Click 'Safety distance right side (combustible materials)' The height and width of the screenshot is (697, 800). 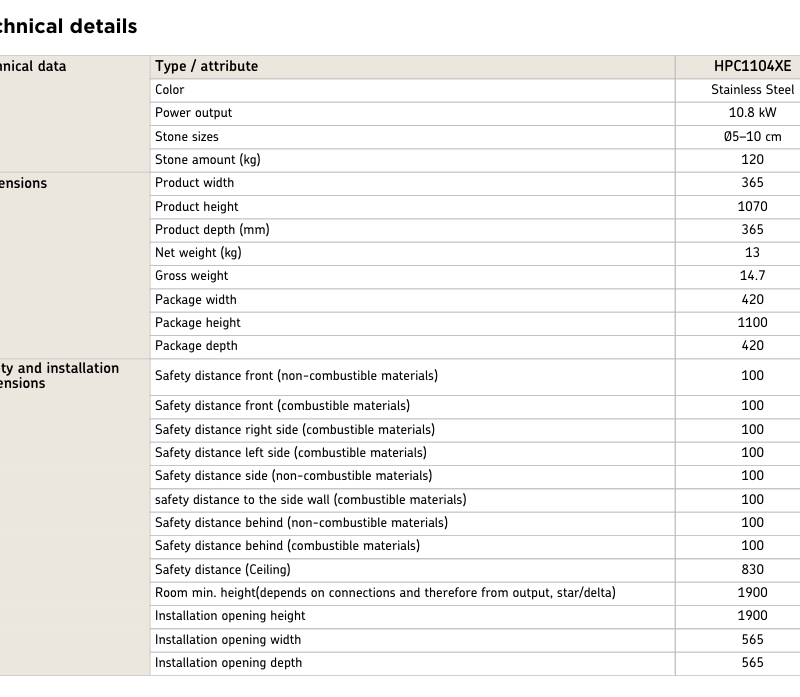(x=294, y=430)
